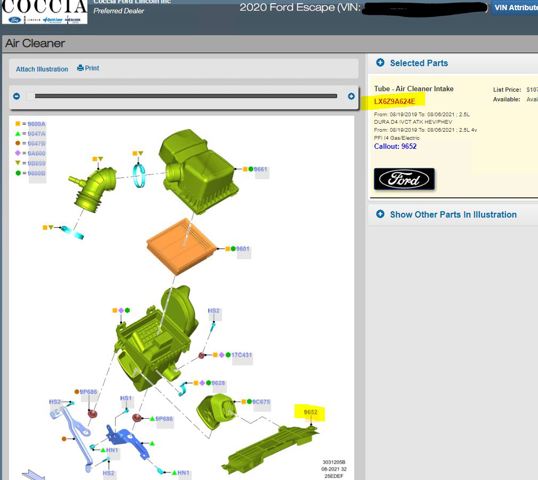The height and width of the screenshot is (480, 538).
Task: Click the 'DURA D4 IVCT ATK HEV/PHEV' line
Action: pos(413,122)
